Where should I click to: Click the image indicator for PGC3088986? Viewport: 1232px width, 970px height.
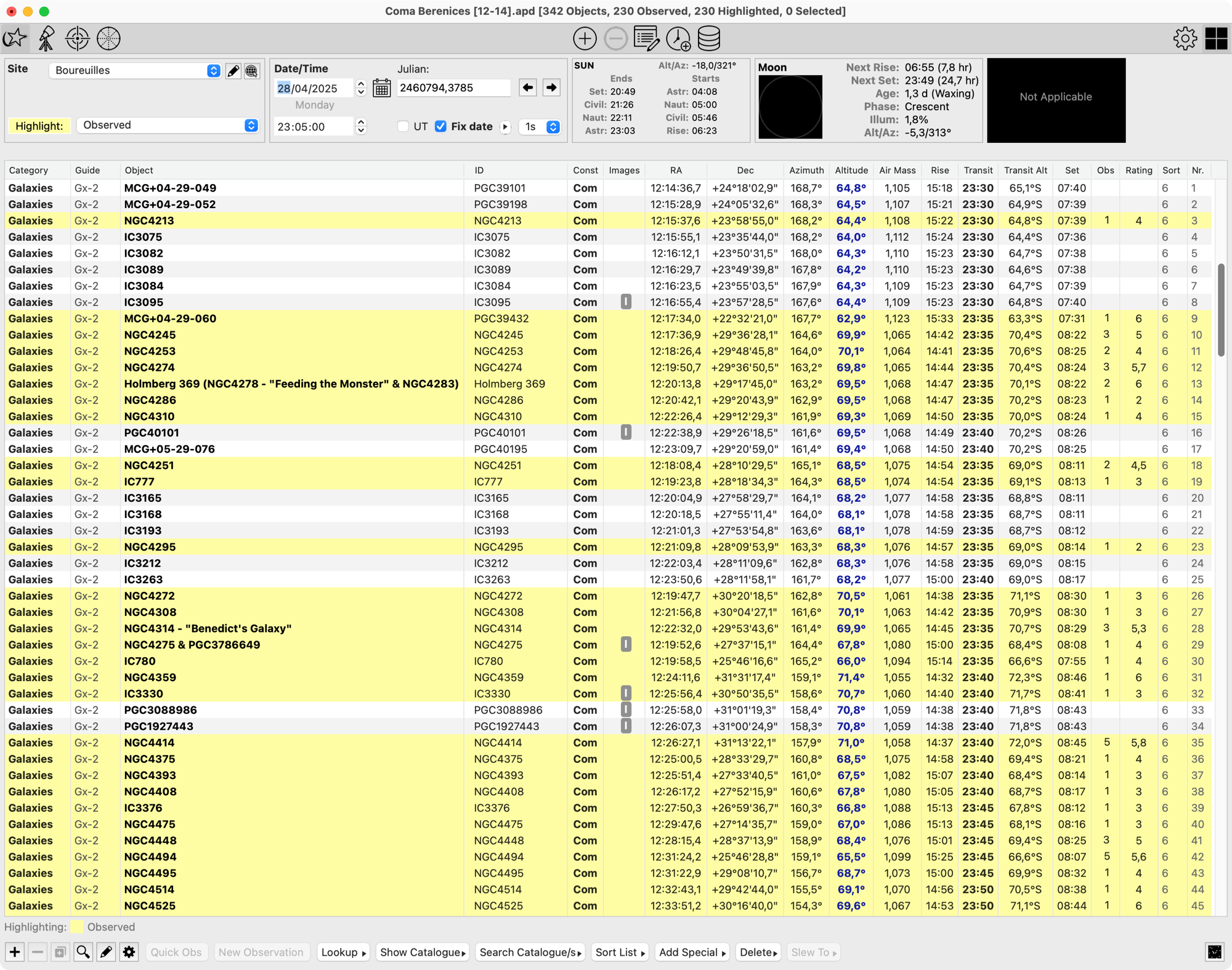[x=626, y=709]
